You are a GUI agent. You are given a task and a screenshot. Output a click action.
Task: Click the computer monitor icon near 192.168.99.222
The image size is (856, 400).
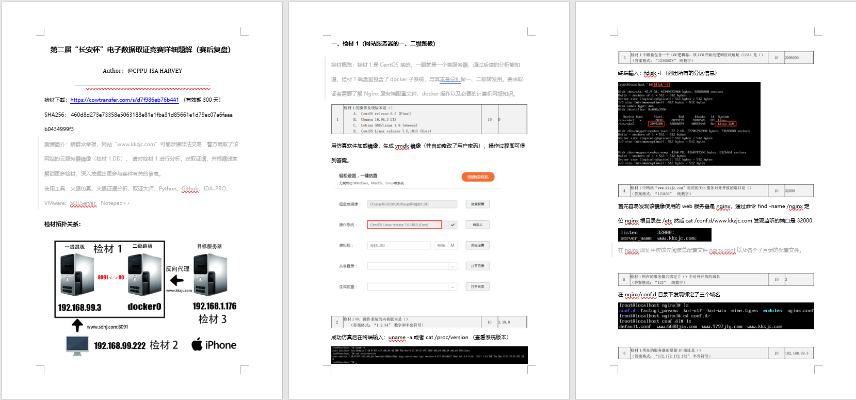click(76, 345)
